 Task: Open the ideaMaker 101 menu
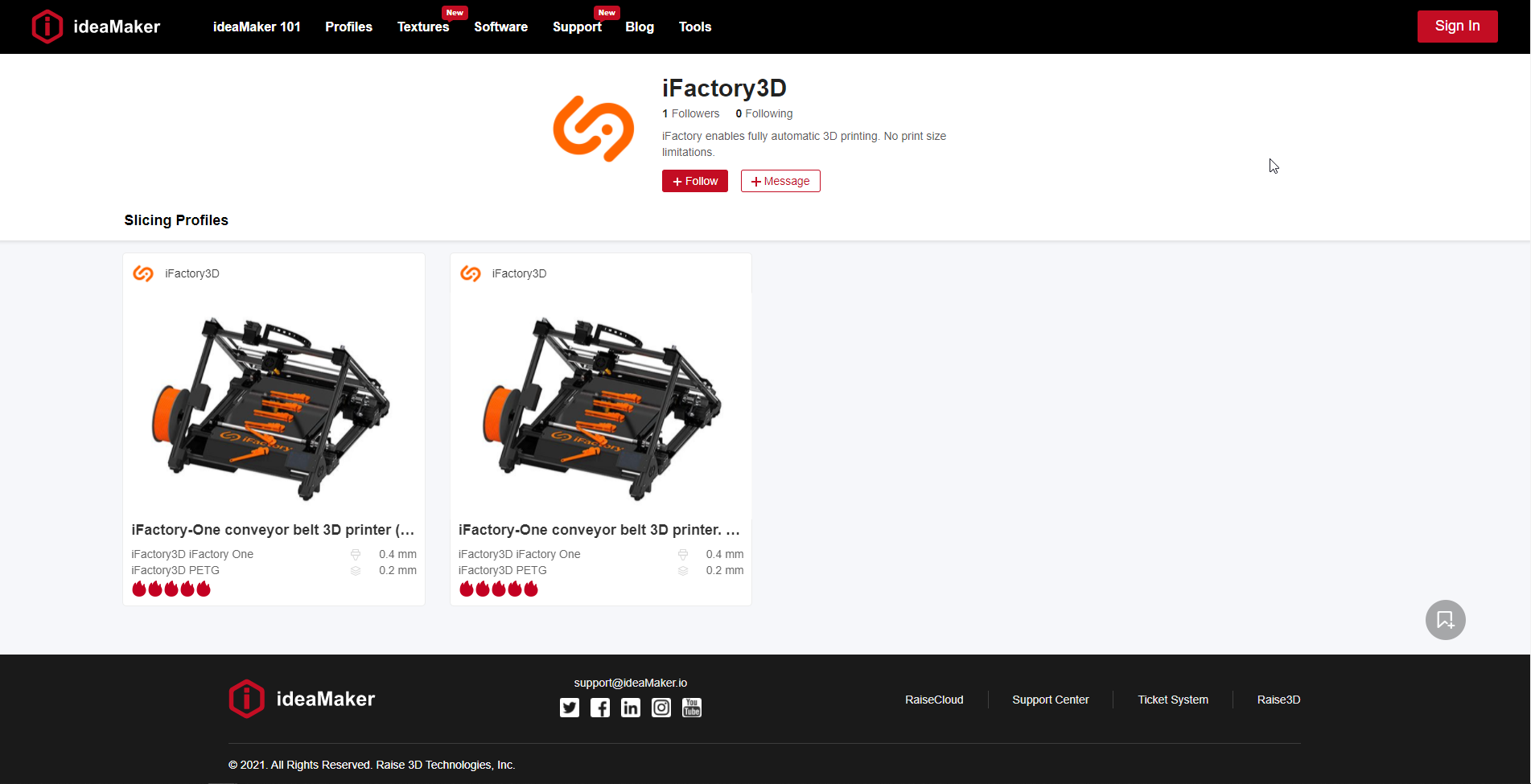click(257, 27)
